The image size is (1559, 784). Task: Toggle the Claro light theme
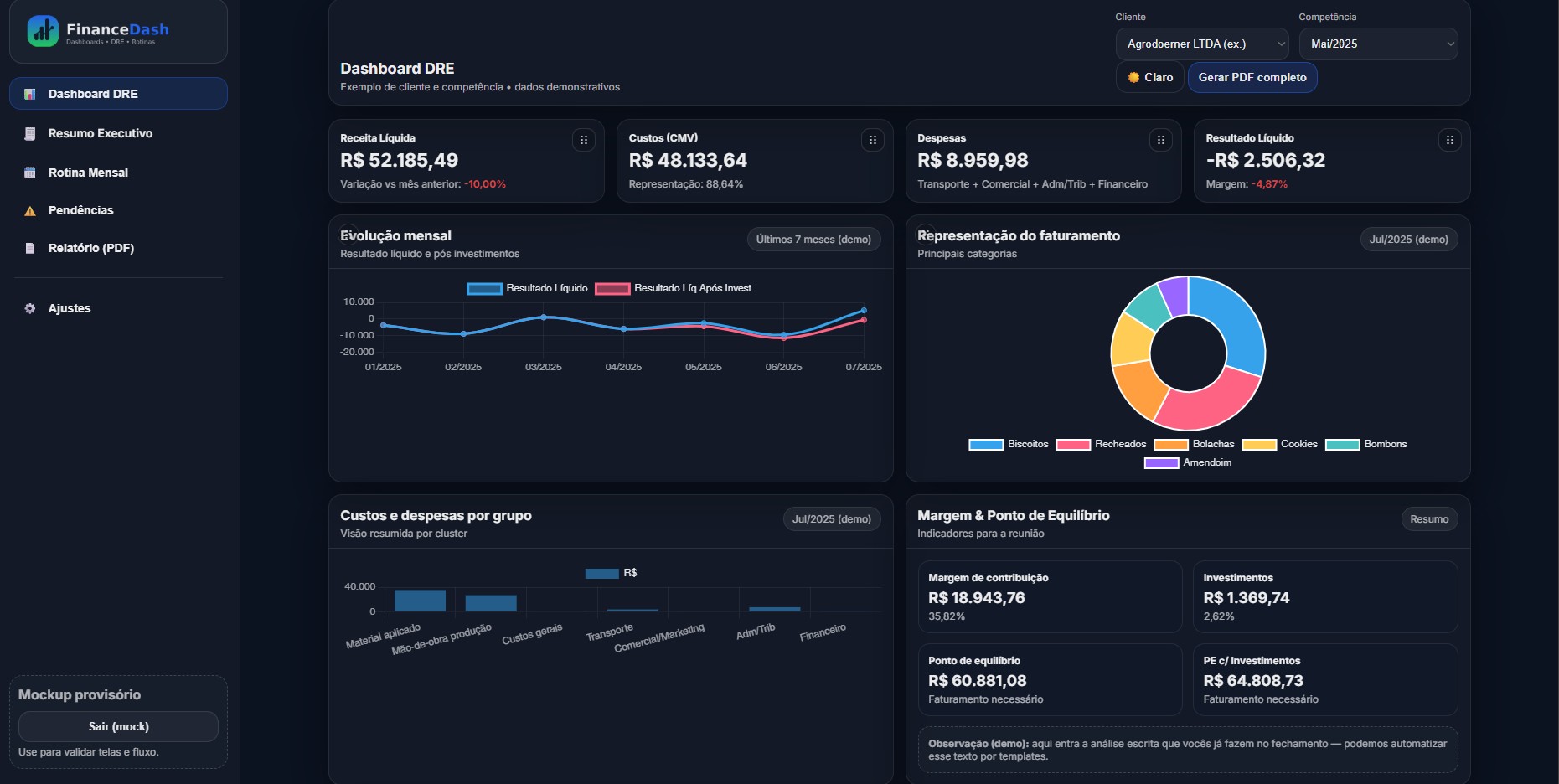(1149, 77)
